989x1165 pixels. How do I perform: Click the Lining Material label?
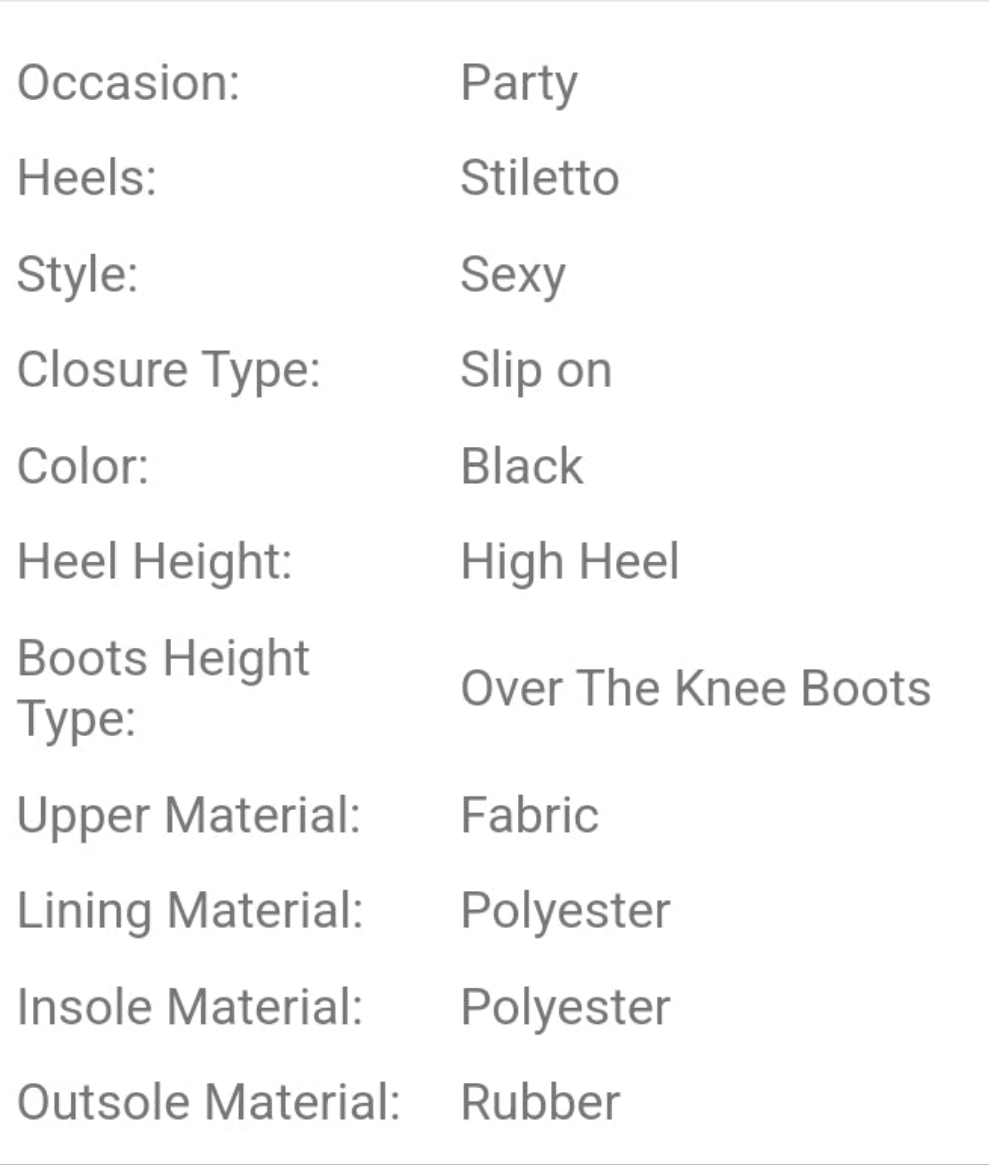(189, 911)
